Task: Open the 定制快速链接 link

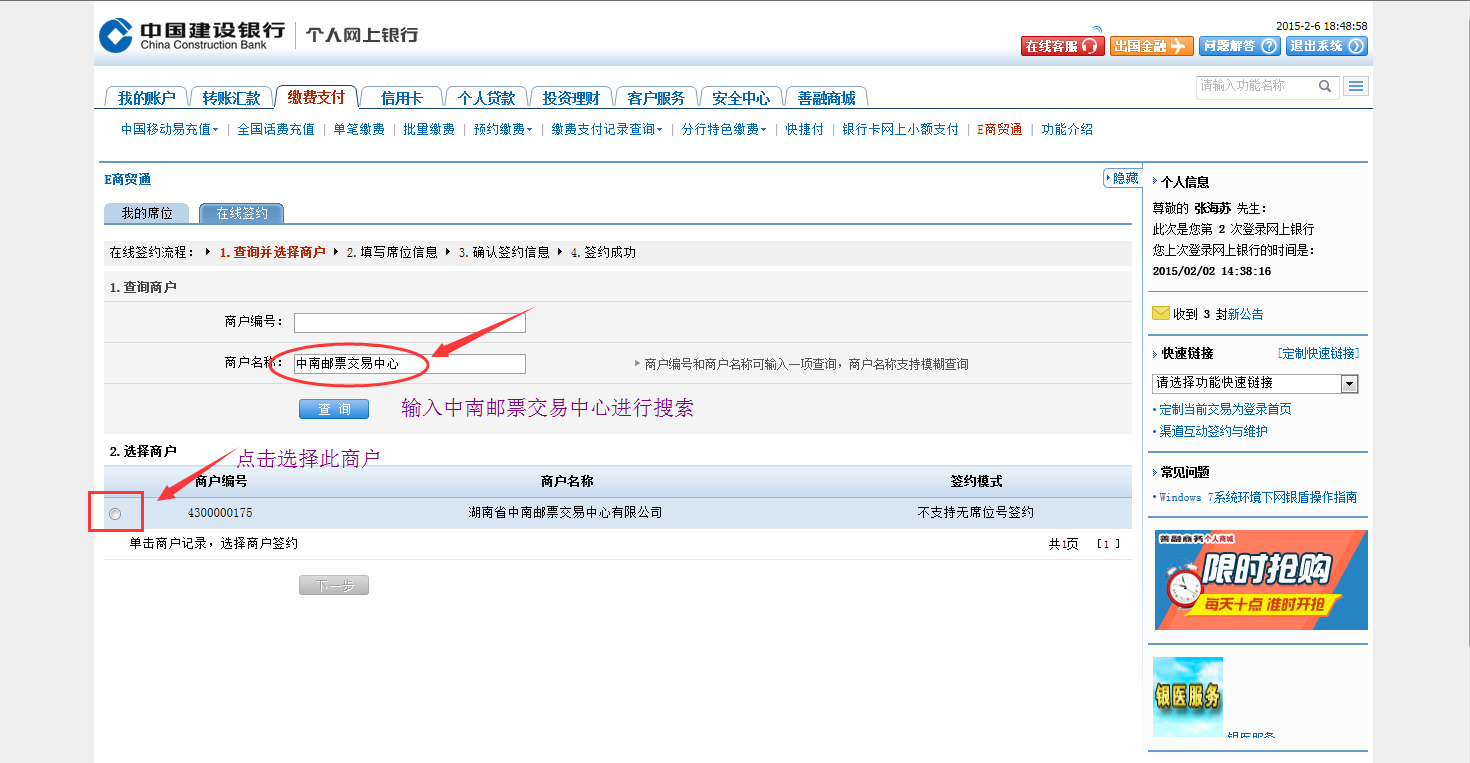Action: [1318, 353]
